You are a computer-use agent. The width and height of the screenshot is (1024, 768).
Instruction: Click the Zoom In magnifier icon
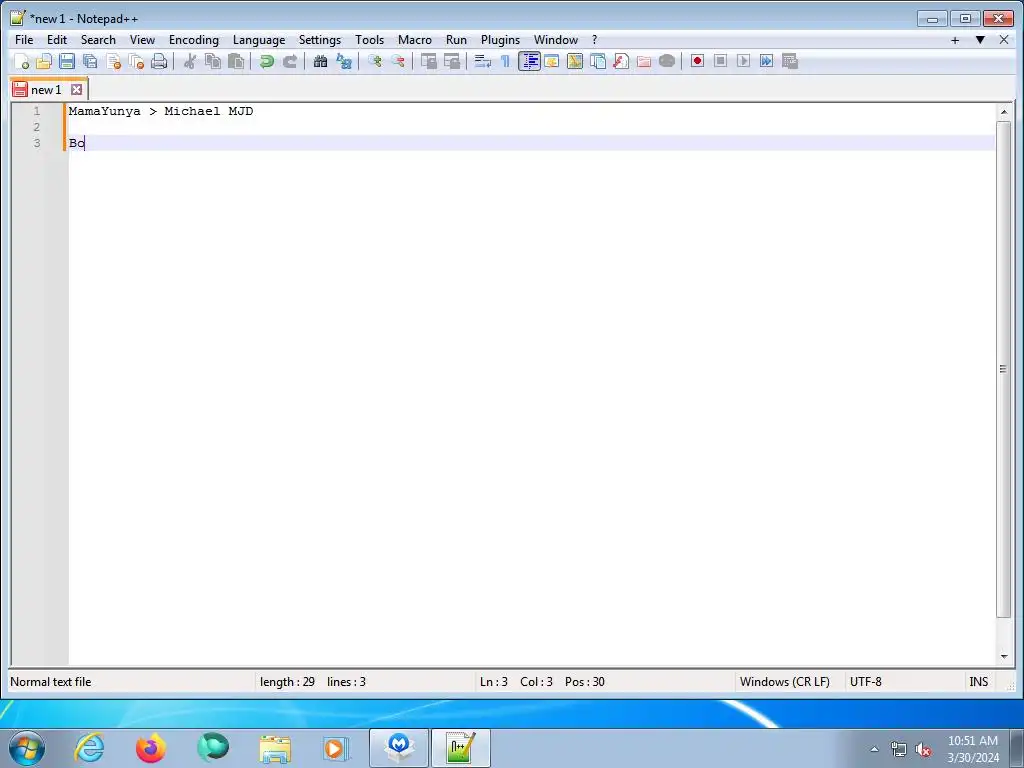pyautogui.click(x=375, y=61)
